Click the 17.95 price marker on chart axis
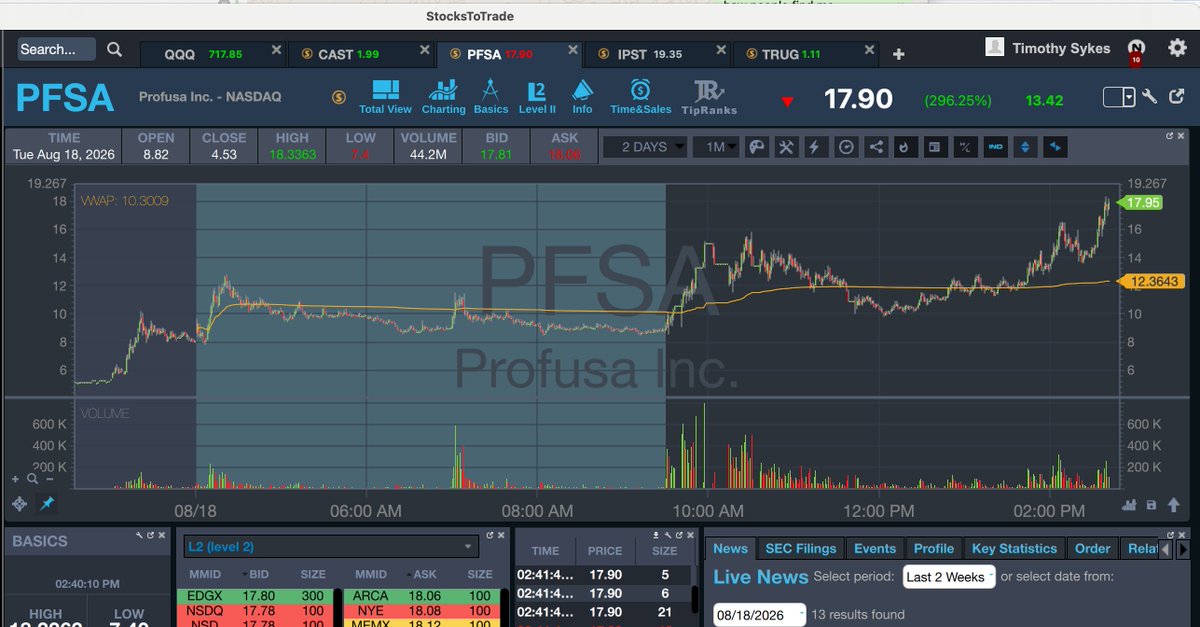1200x627 pixels. click(x=1142, y=202)
